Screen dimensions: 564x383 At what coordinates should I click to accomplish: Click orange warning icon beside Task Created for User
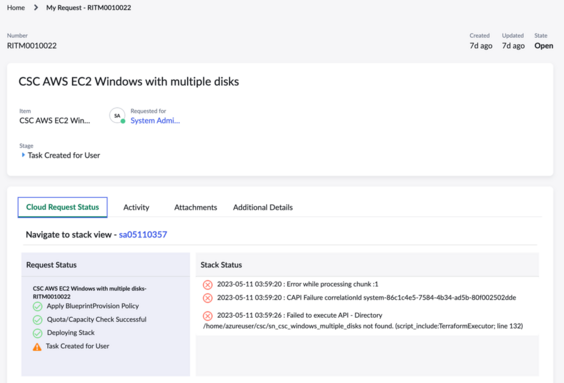[x=37, y=347]
